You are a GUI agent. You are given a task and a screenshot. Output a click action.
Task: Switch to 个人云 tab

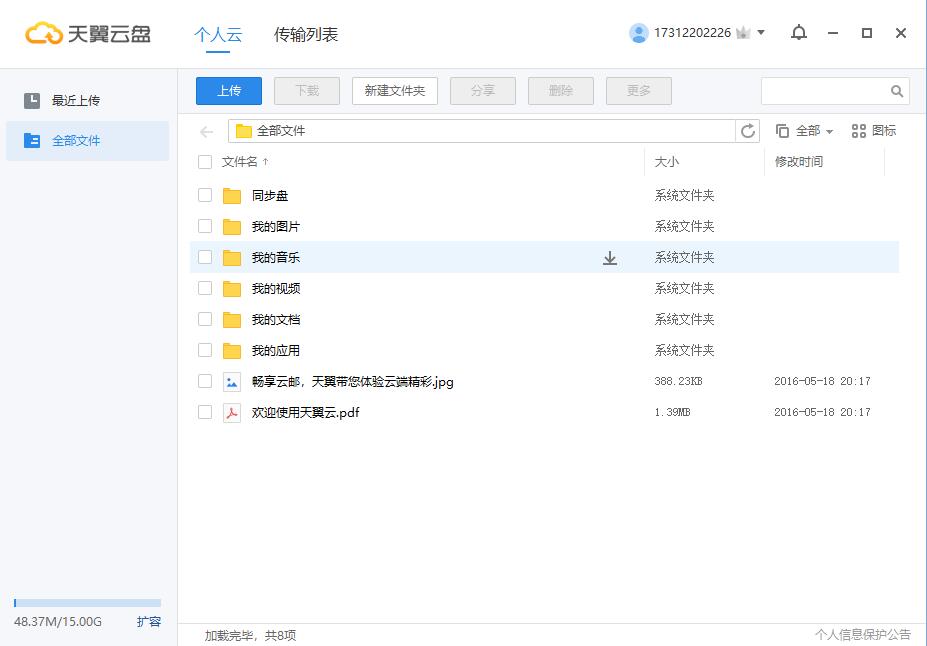pyautogui.click(x=218, y=34)
